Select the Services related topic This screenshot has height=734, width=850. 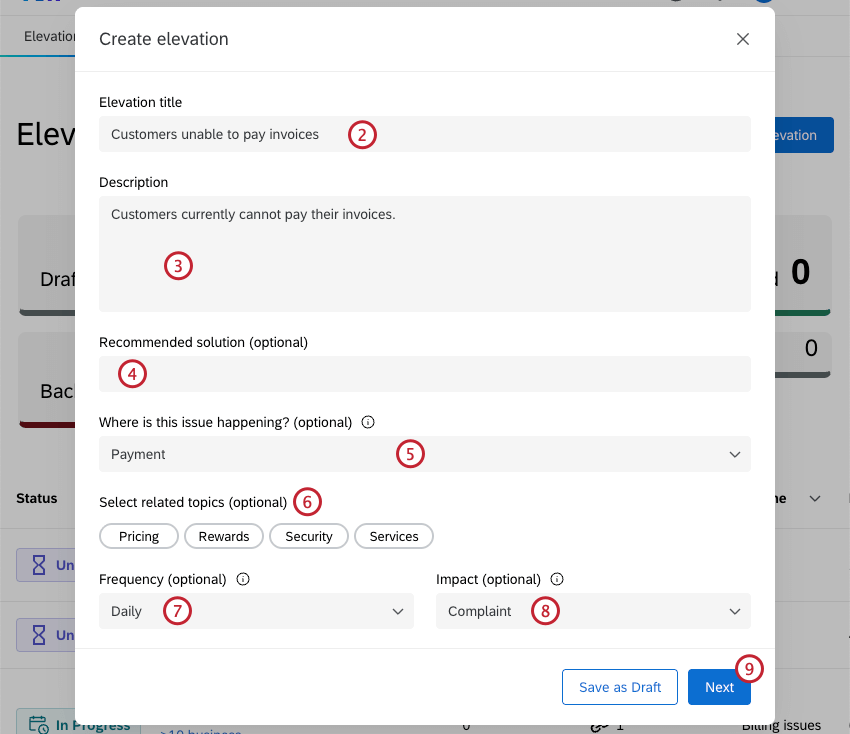coord(393,536)
